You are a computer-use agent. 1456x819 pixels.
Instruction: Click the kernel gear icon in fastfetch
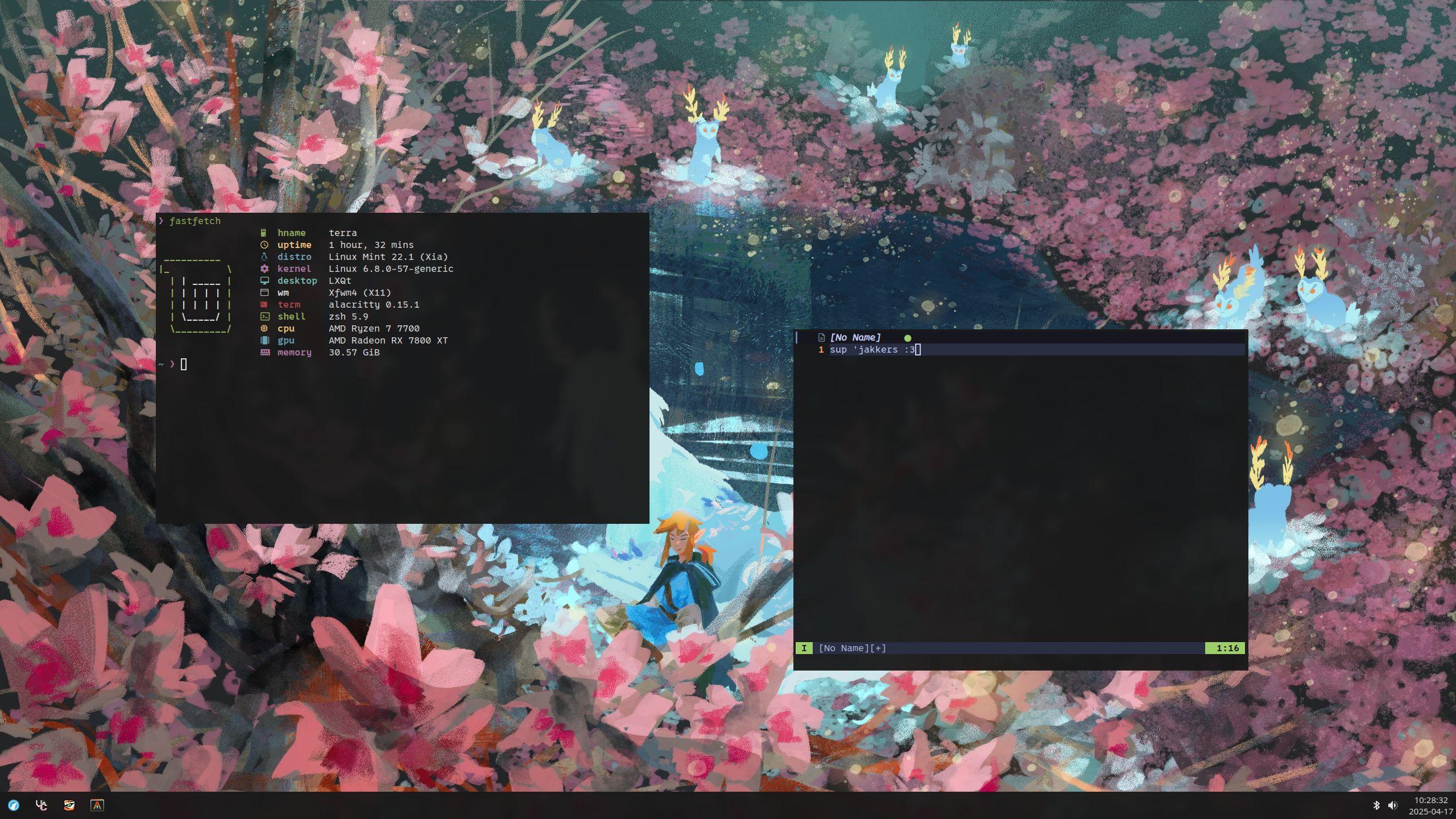[264, 268]
